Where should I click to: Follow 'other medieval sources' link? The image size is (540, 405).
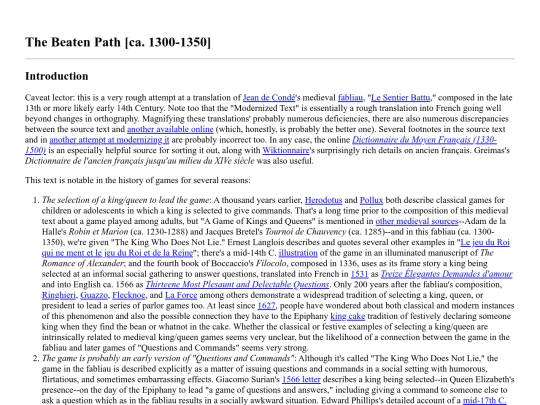tap(417, 221)
